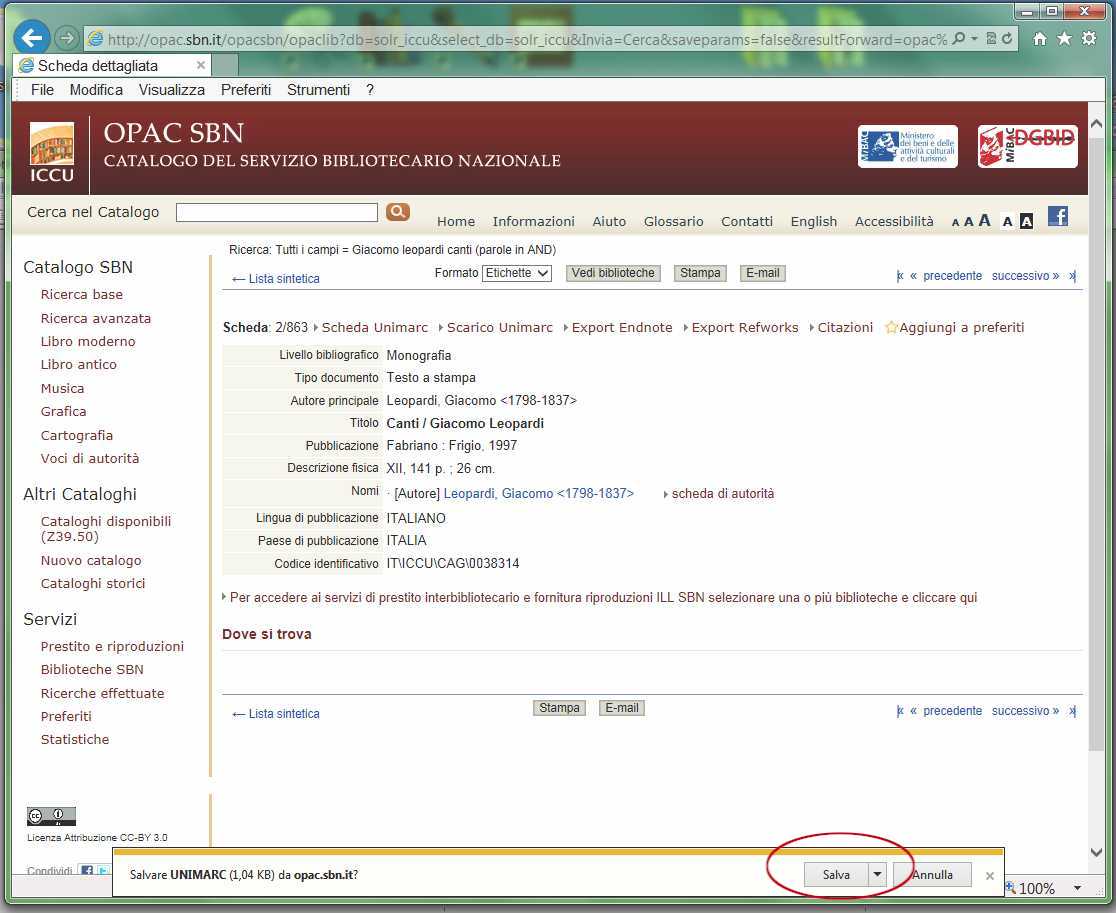This screenshot has width=1116, height=913.
Task: Click the address bar search magnifier
Action: 959,38
